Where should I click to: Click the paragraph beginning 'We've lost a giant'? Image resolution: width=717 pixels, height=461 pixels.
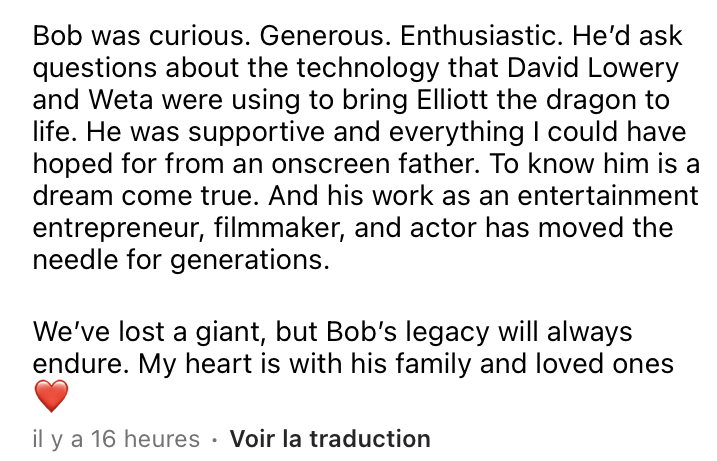(353, 364)
